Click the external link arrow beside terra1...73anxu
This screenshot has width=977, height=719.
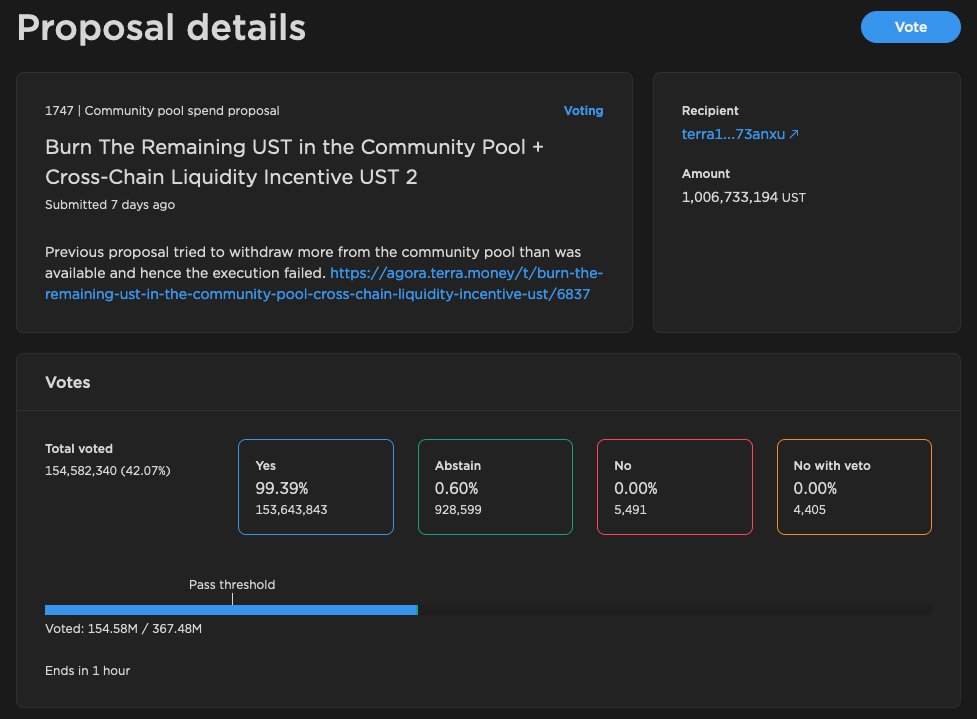coord(795,133)
